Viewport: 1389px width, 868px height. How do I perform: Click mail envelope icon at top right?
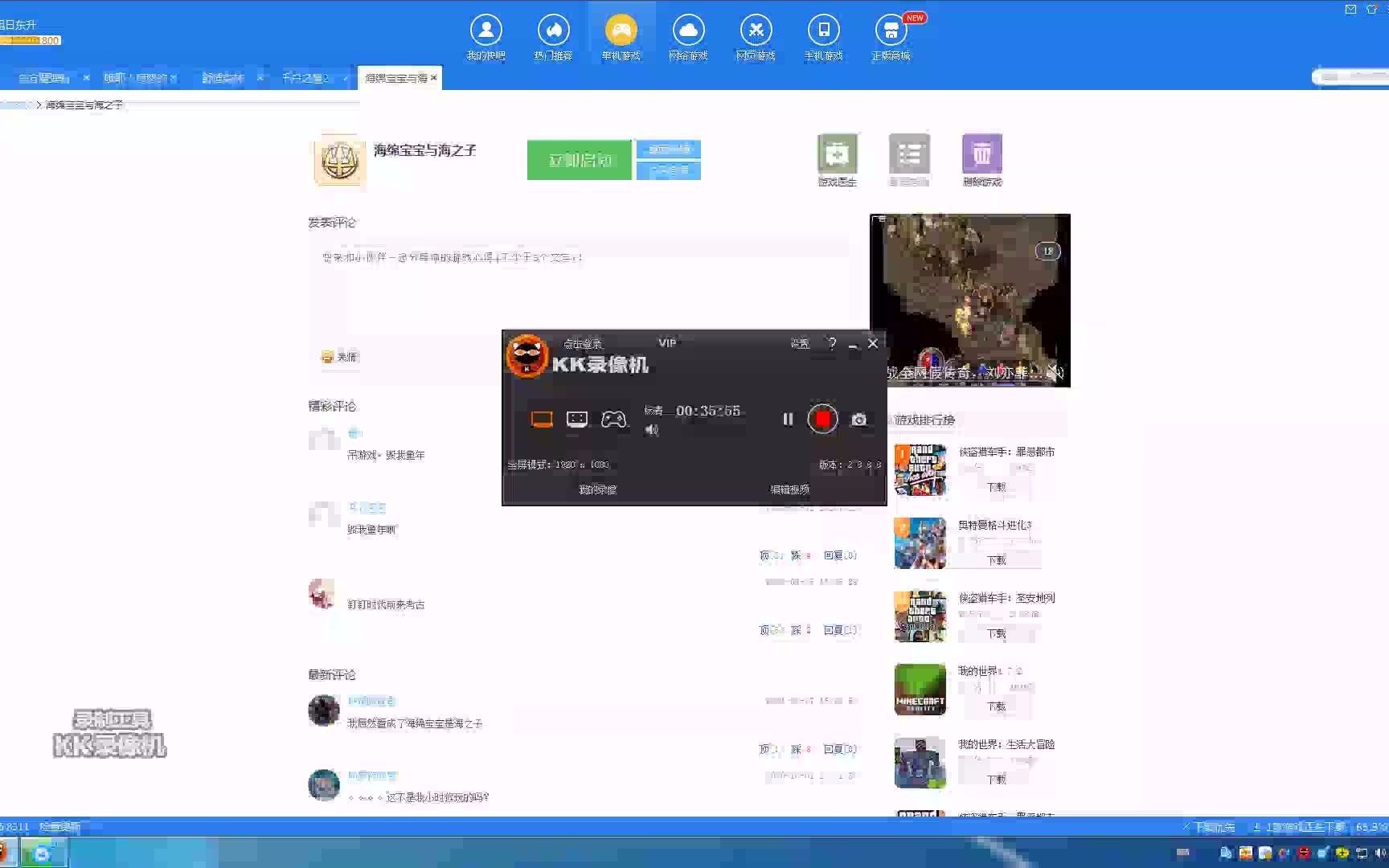pos(1350,9)
